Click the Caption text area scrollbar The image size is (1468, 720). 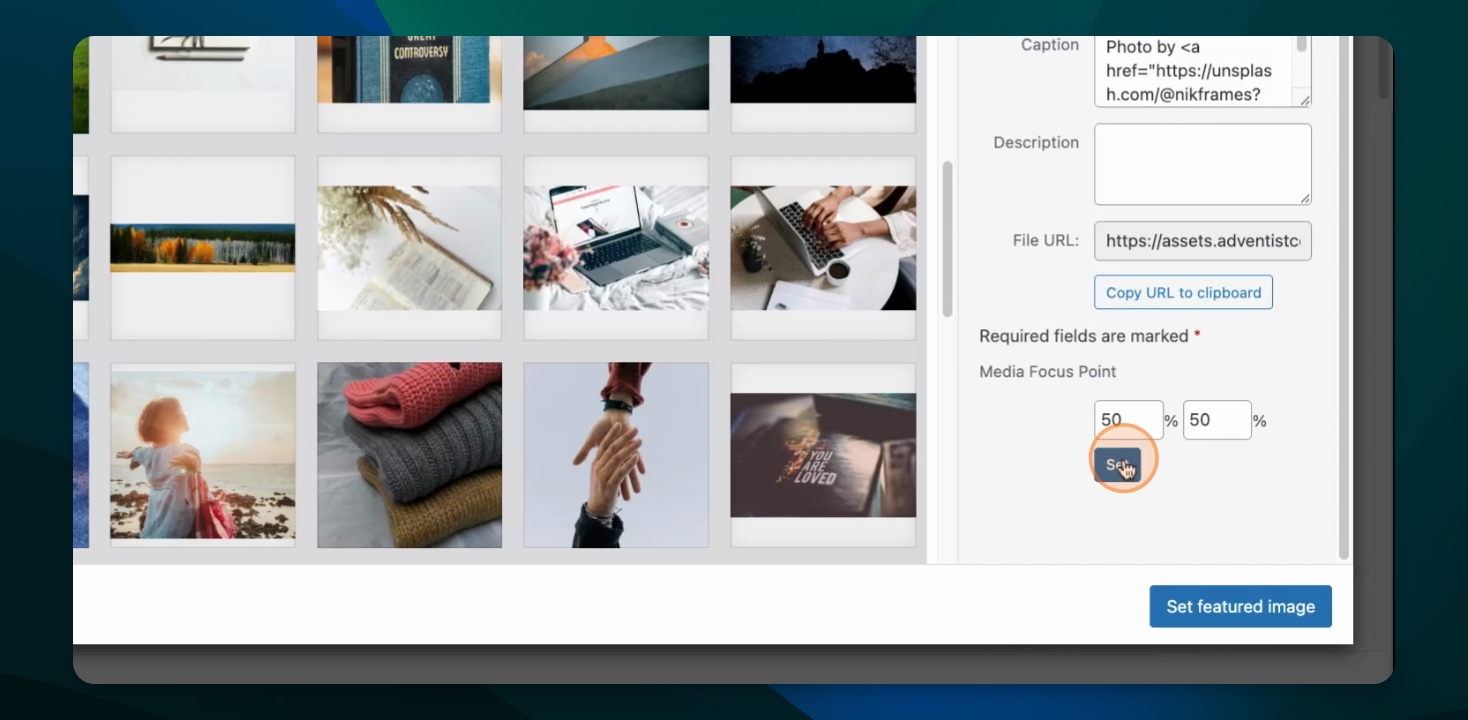1301,45
